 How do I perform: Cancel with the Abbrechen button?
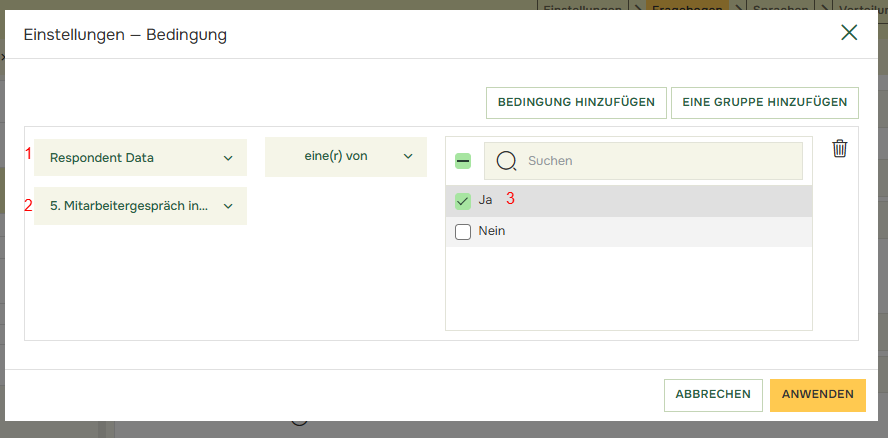(713, 395)
